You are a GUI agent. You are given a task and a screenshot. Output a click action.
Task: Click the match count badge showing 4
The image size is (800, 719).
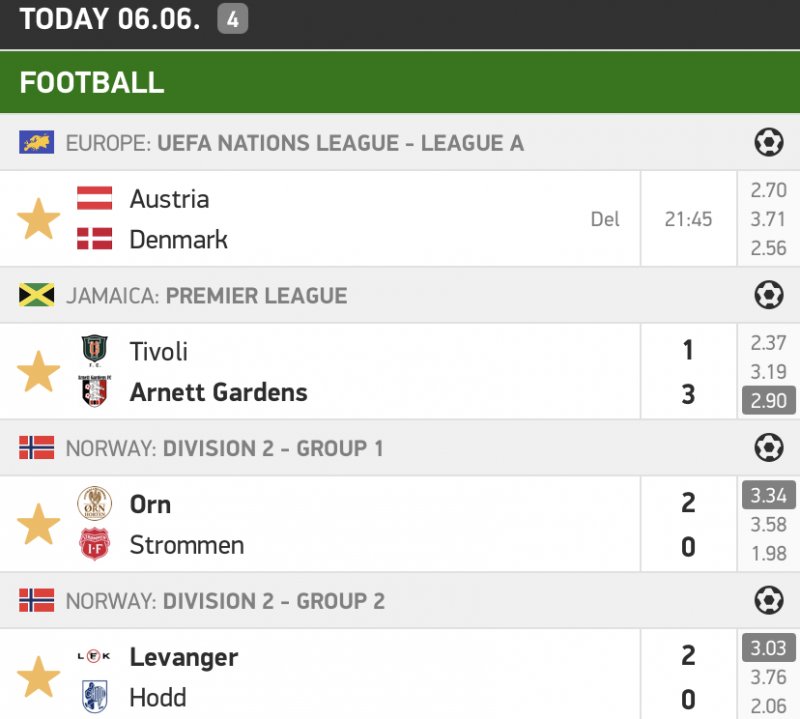pos(232,19)
